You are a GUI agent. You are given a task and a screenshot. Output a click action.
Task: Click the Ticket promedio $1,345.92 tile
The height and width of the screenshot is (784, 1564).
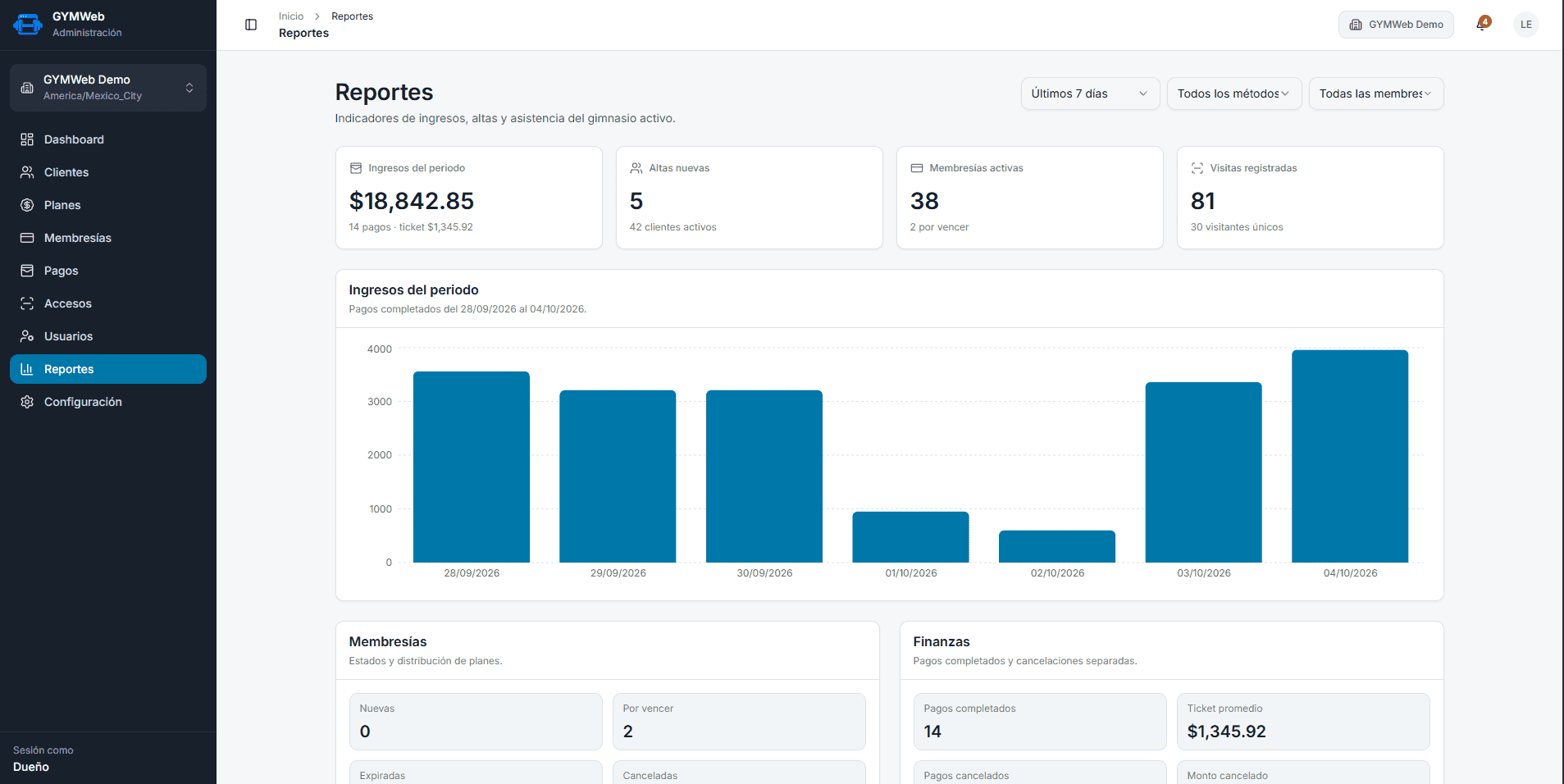click(x=1303, y=722)
